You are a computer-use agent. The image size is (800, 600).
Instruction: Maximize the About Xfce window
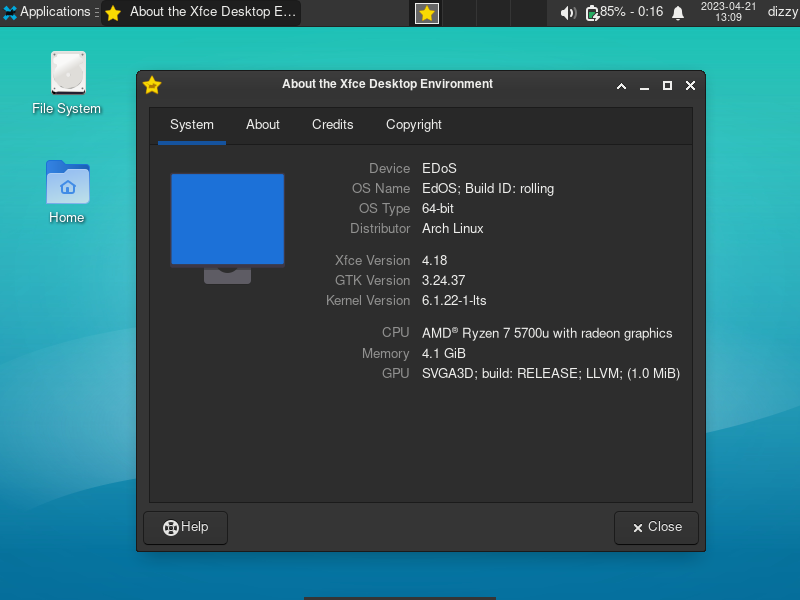point(667,86)
